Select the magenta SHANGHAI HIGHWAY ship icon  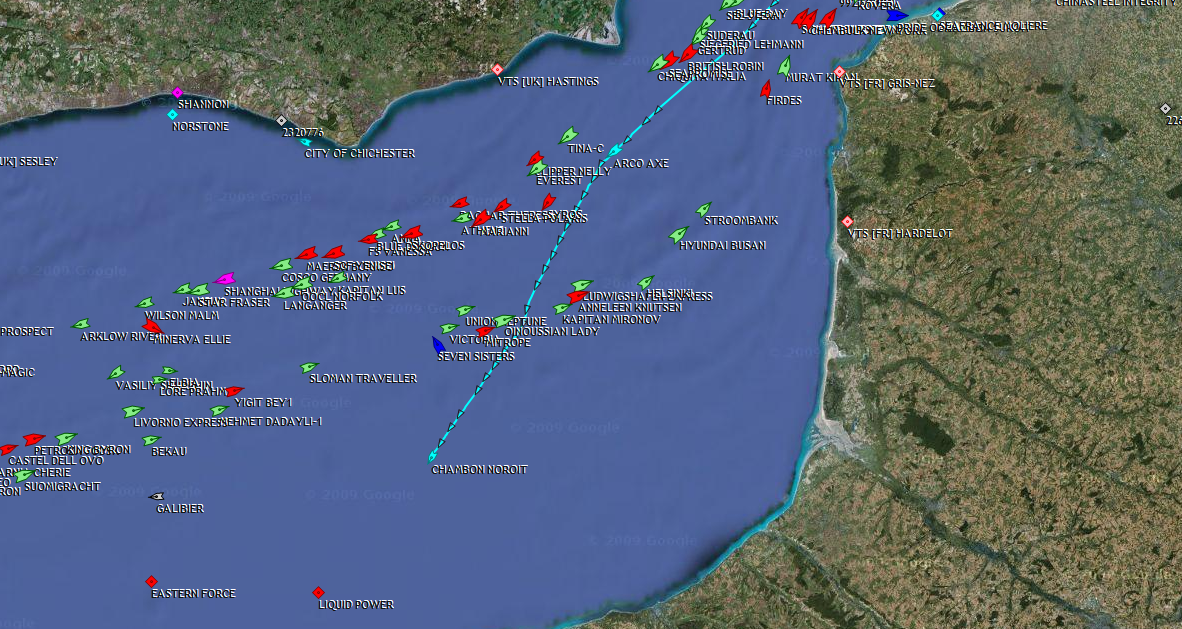pyautogui.click(x=224, y=279)
